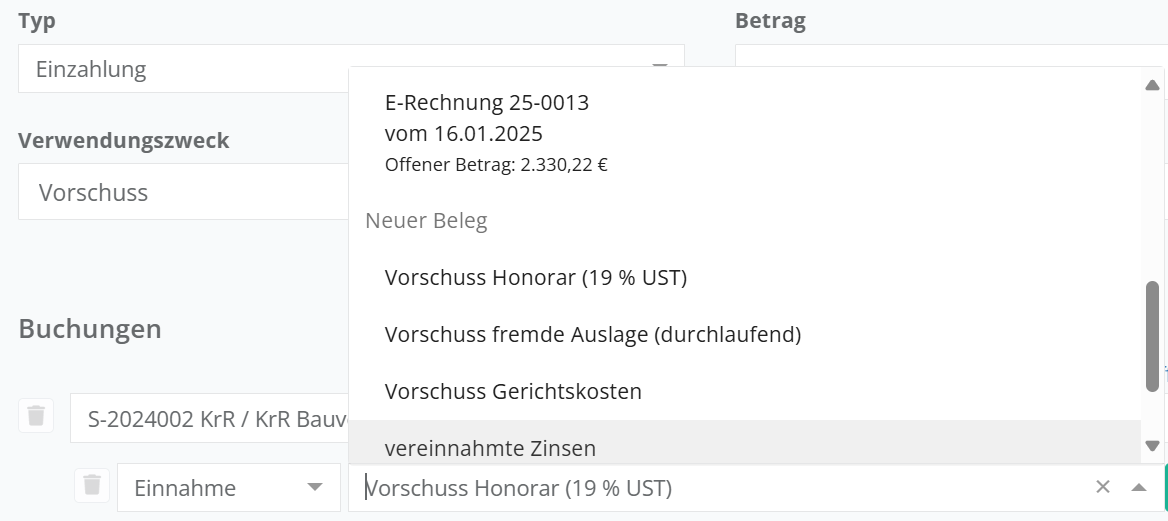Pick the Vorschuss Gerichtskosten entry
This screenshot has height=521, width=1168.
click(512, 391)
